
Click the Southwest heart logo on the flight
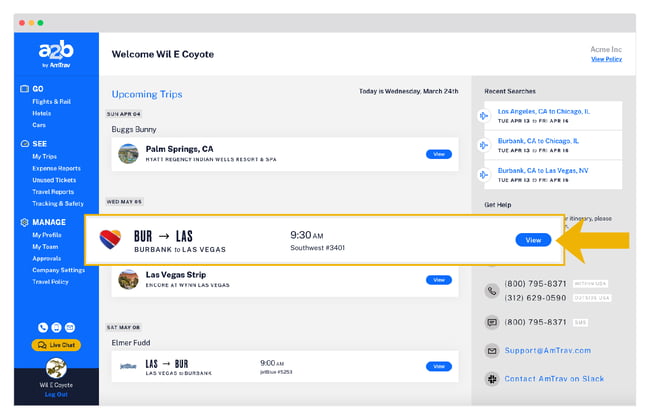109,240
